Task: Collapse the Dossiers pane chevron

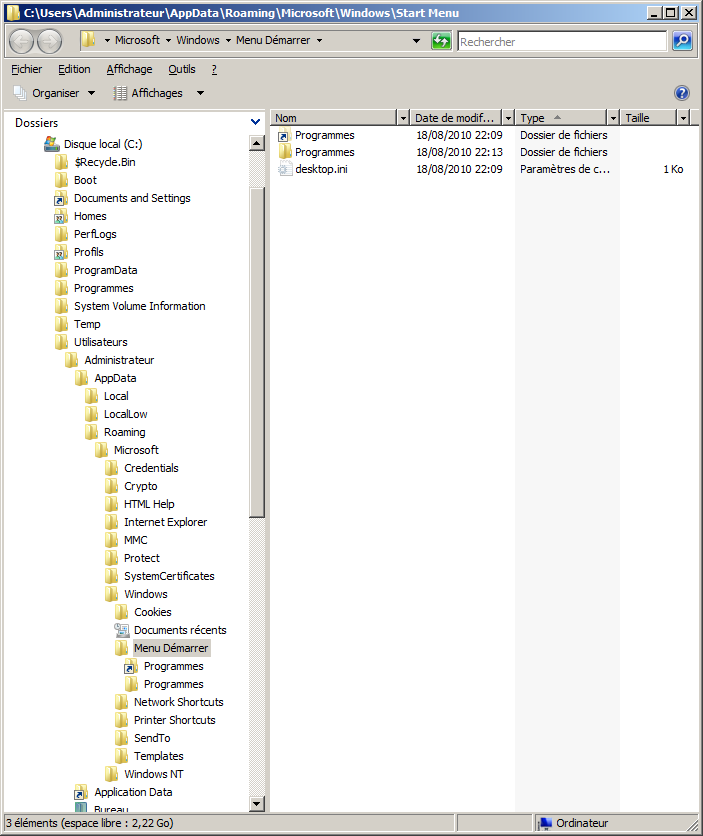Action: coord(255,122)
